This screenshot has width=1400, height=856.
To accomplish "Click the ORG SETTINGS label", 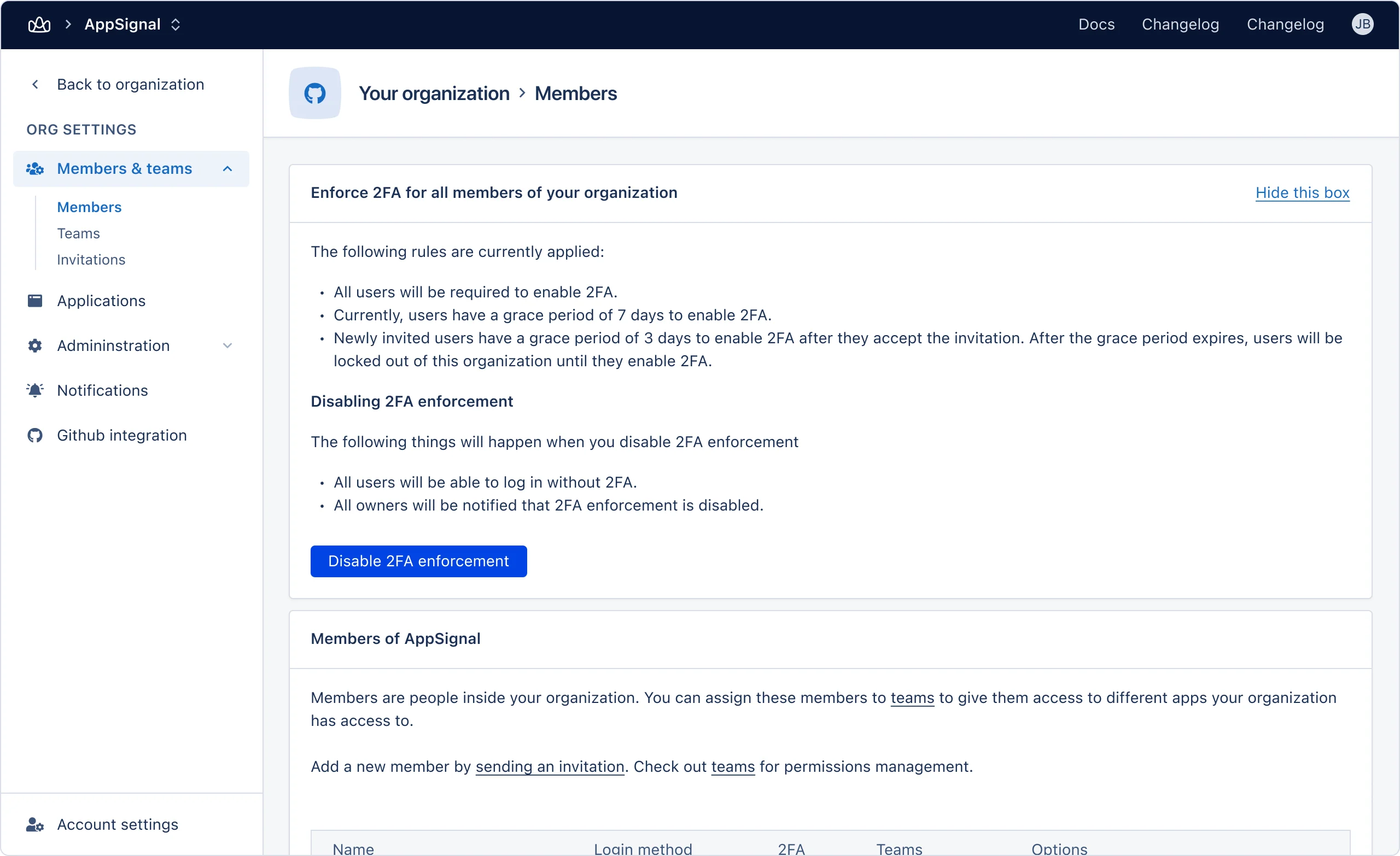I will [81, 130].
